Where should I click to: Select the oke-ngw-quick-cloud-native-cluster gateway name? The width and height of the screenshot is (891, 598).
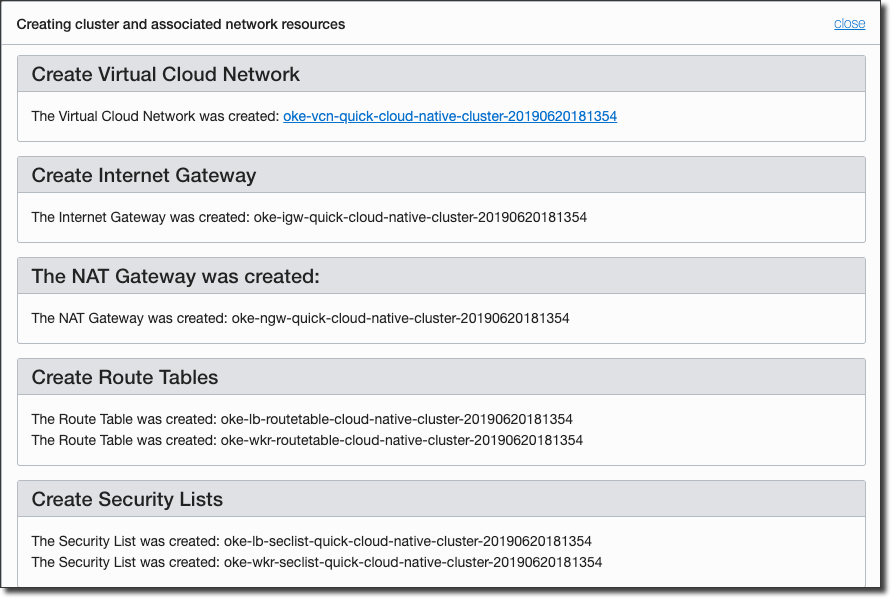[400, 318]
